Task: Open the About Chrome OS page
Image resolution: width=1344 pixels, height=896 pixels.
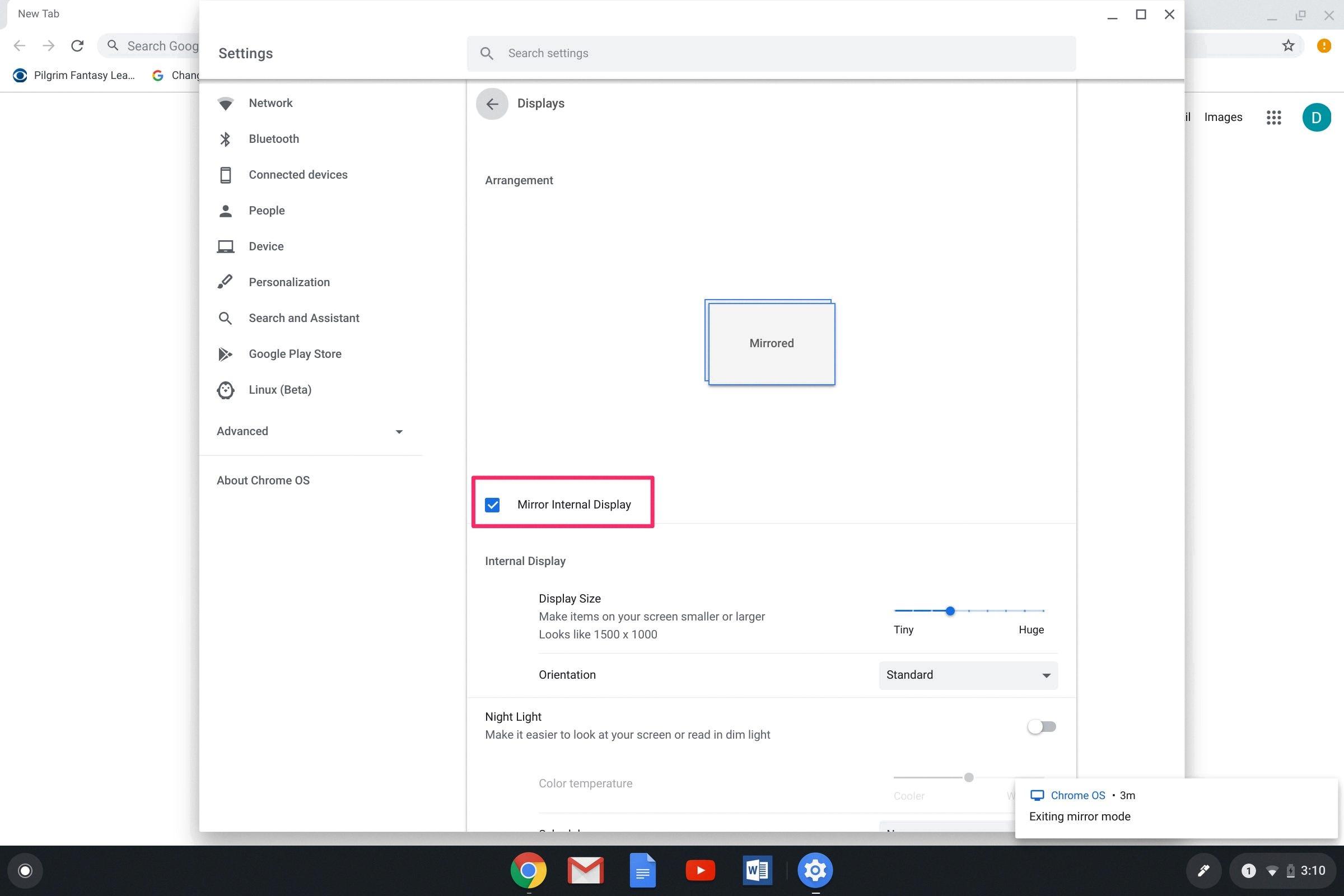Action: point(263,480)
